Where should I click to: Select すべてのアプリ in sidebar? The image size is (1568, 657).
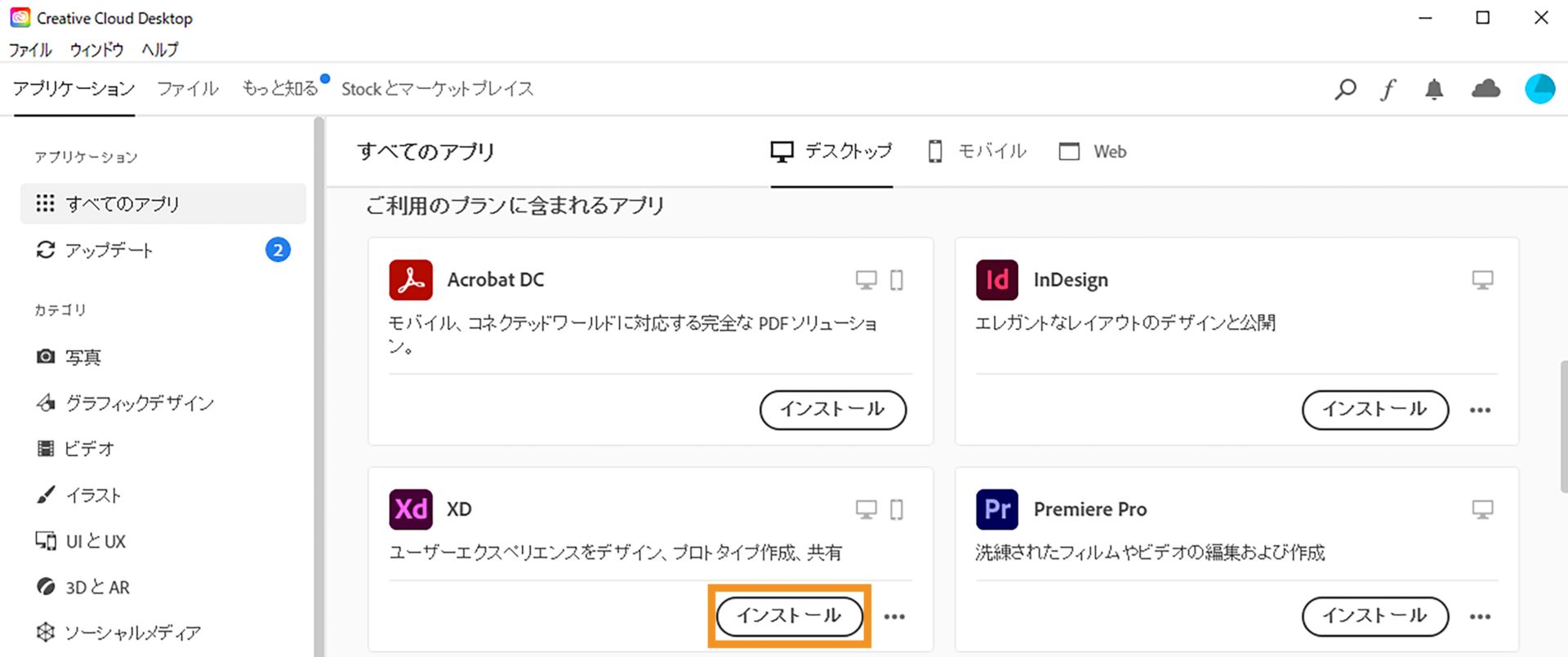point(163,204)
